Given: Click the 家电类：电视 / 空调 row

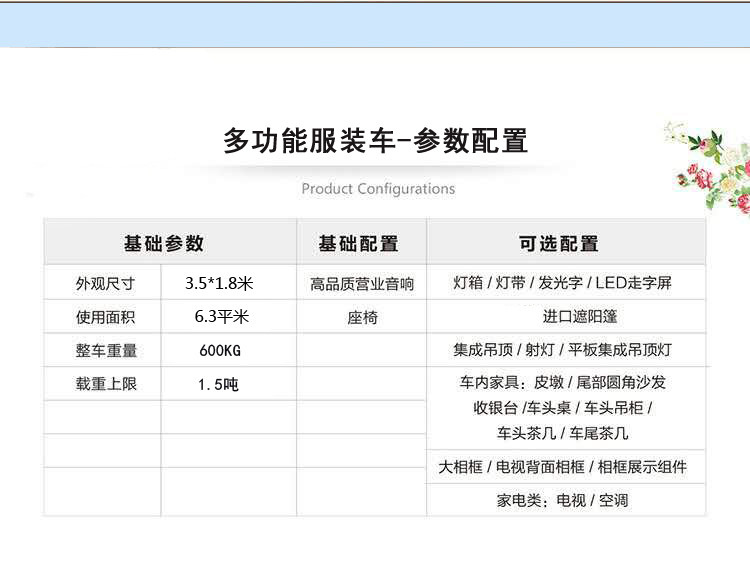Looking at the screenshot, I should pos(566,501).
